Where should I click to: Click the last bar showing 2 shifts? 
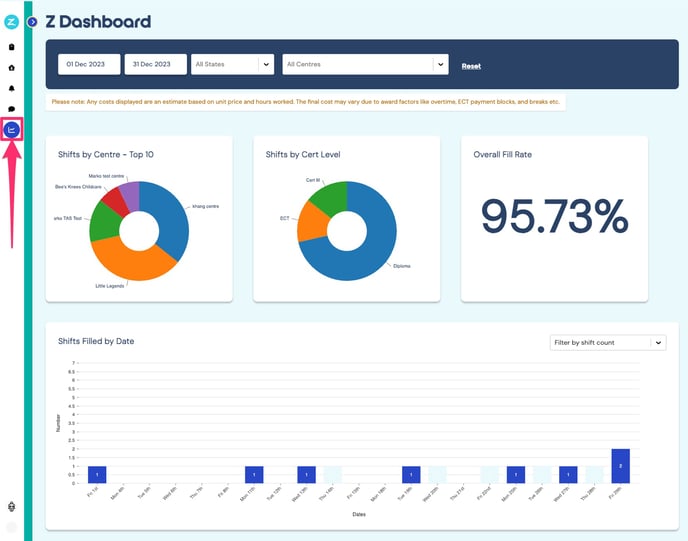click(x=620, y=466)
